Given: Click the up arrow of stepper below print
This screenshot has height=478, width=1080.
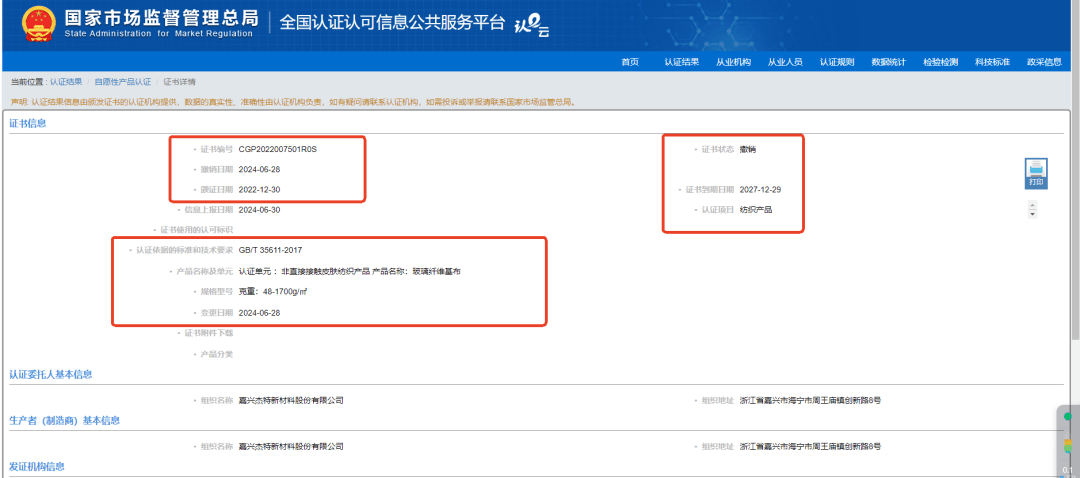Looking at the screenshot, I should (x=1032, y=205).
